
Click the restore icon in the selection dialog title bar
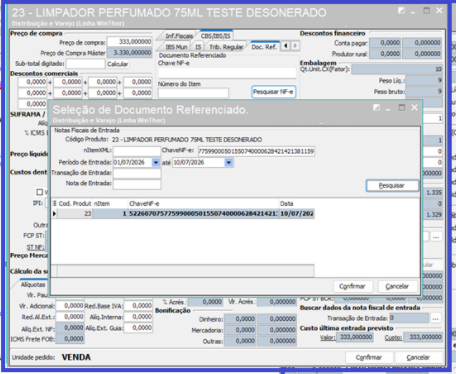coord(376,108)
